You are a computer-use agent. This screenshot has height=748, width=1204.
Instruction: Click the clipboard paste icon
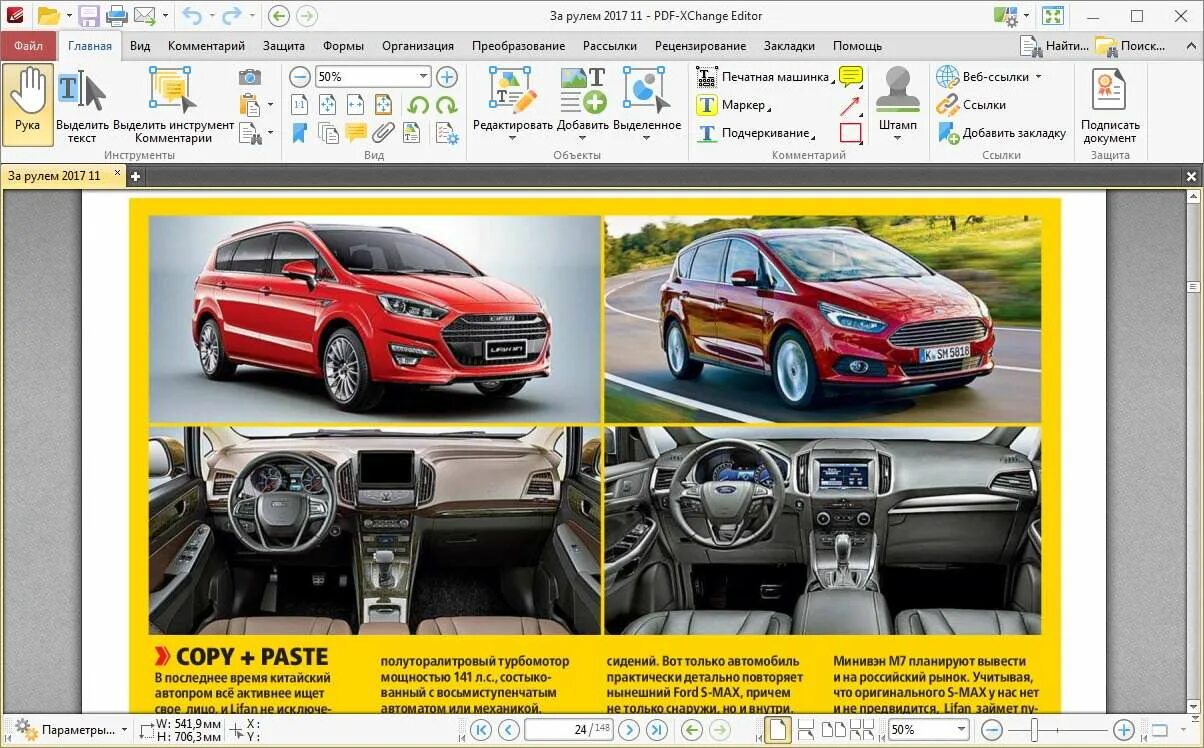pos(249,105)
